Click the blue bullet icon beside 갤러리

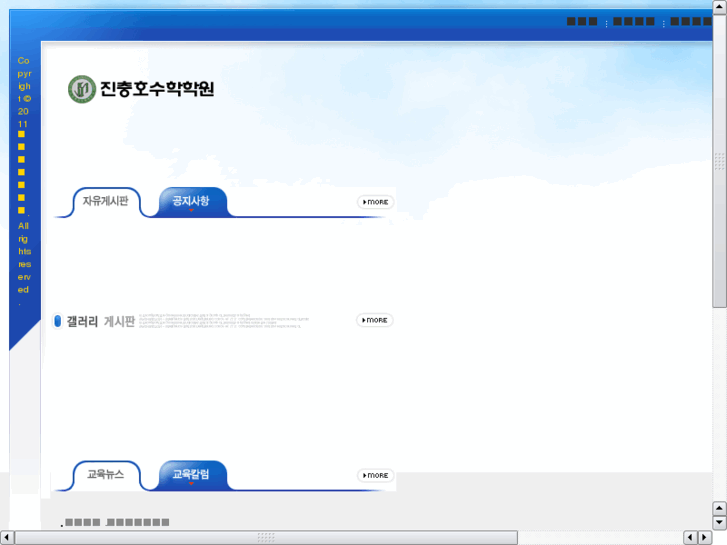coord(57,321)
